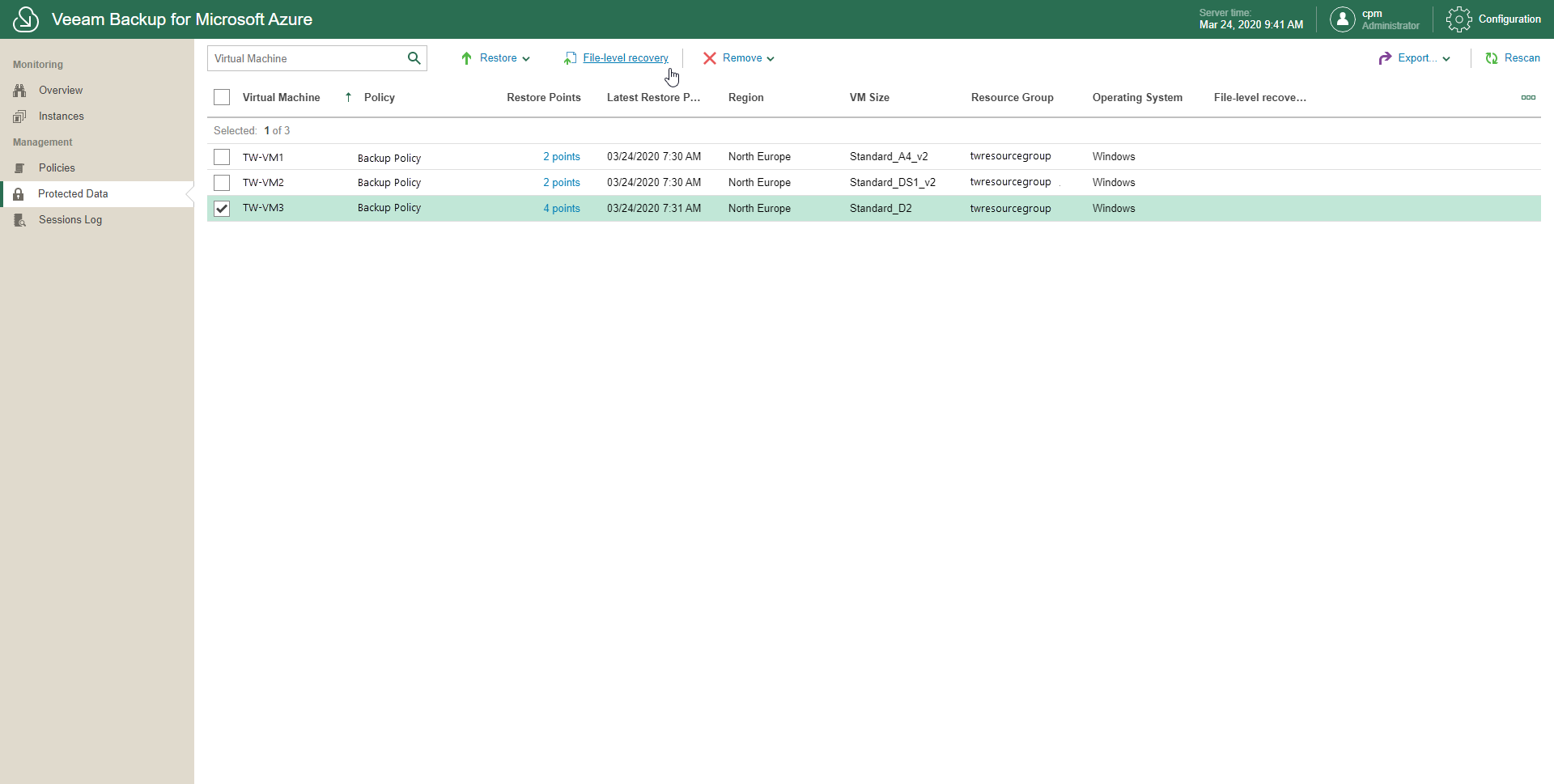Image resolution: width=1554 pixels, height=784 pixels.
Task: Click the search magnifier icon
Action: click(414, 58)
